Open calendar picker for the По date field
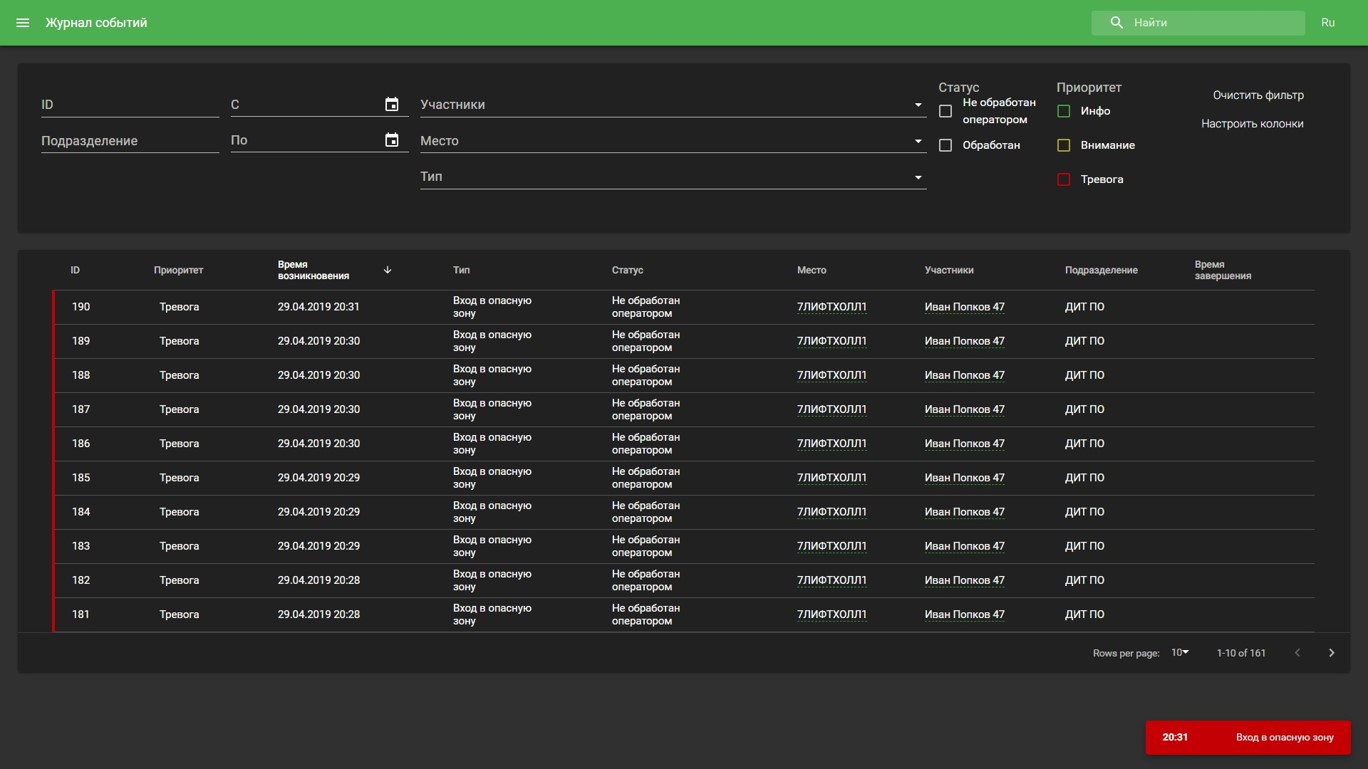This screenshot has width=1368, height=769. [x=392, y=140]
